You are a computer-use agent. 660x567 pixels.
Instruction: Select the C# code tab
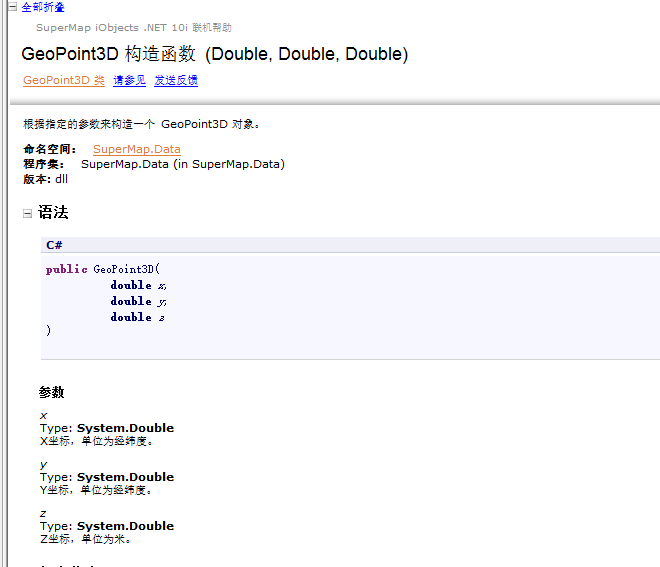click(x=55, y=245)
